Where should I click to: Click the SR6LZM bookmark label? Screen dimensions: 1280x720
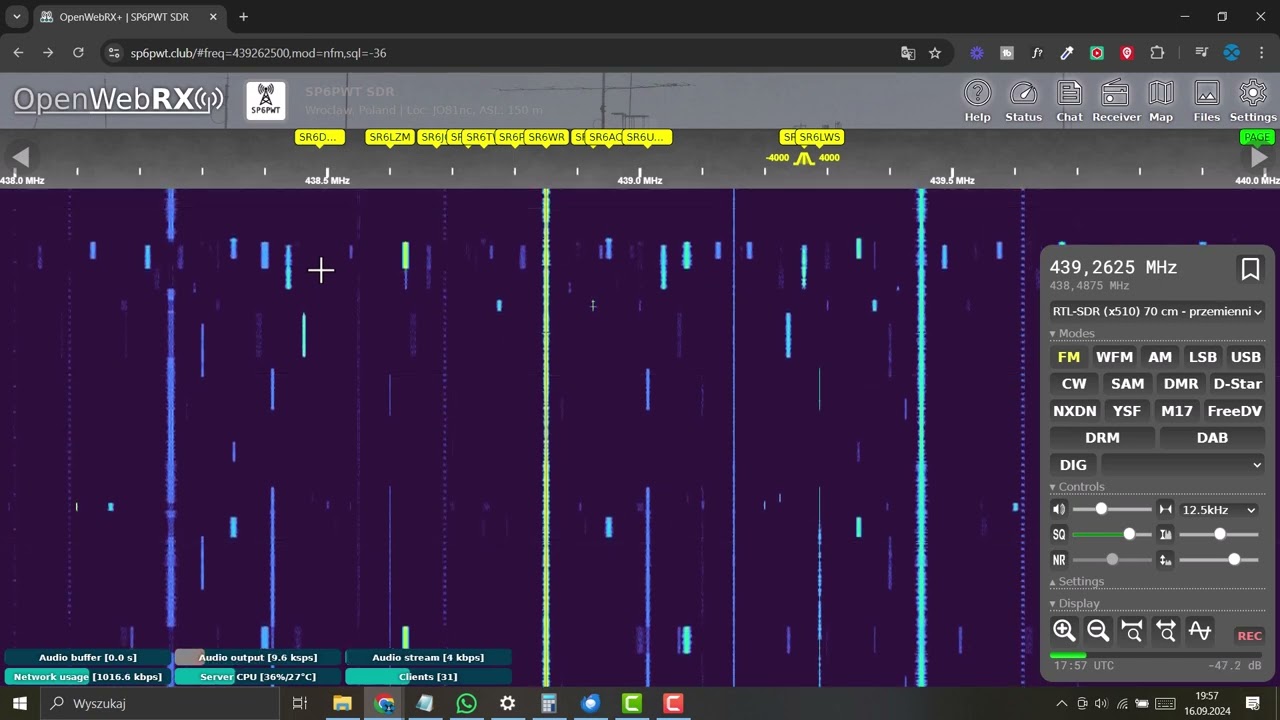390,137
